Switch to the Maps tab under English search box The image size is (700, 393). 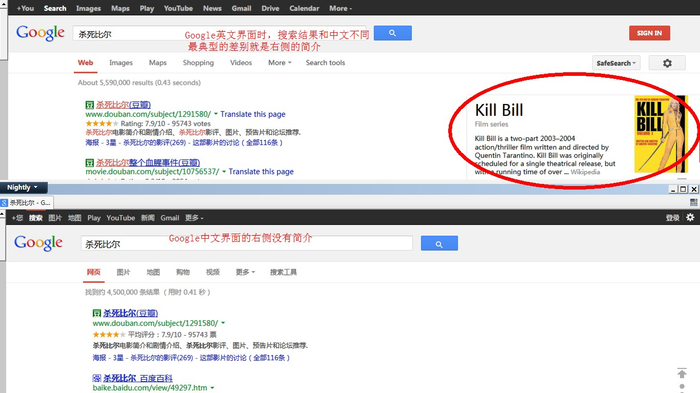coord(158,63)
